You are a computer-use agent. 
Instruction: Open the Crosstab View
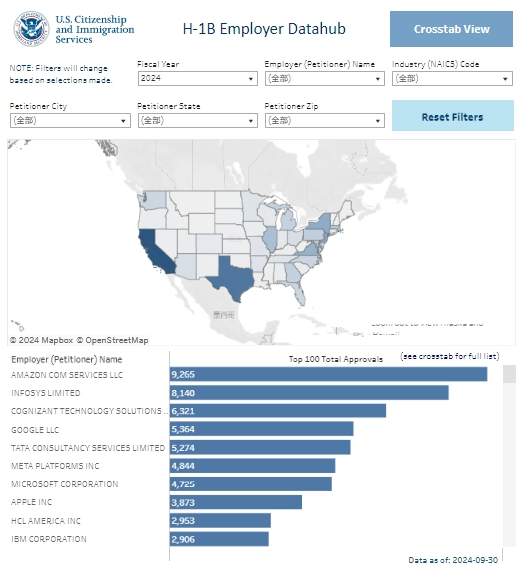click(x=451, y=29)
